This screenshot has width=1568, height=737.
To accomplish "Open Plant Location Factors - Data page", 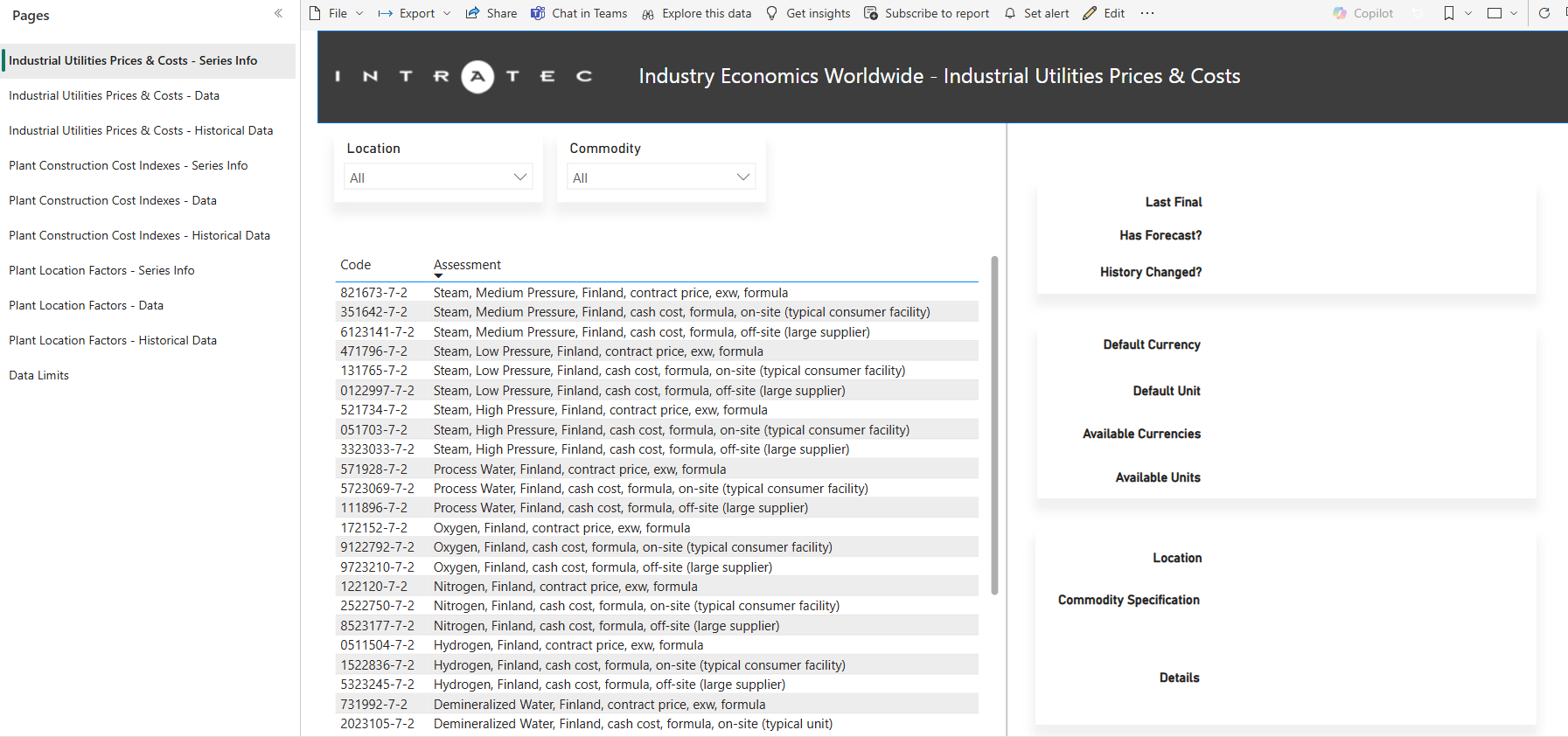I will point(86,305).
